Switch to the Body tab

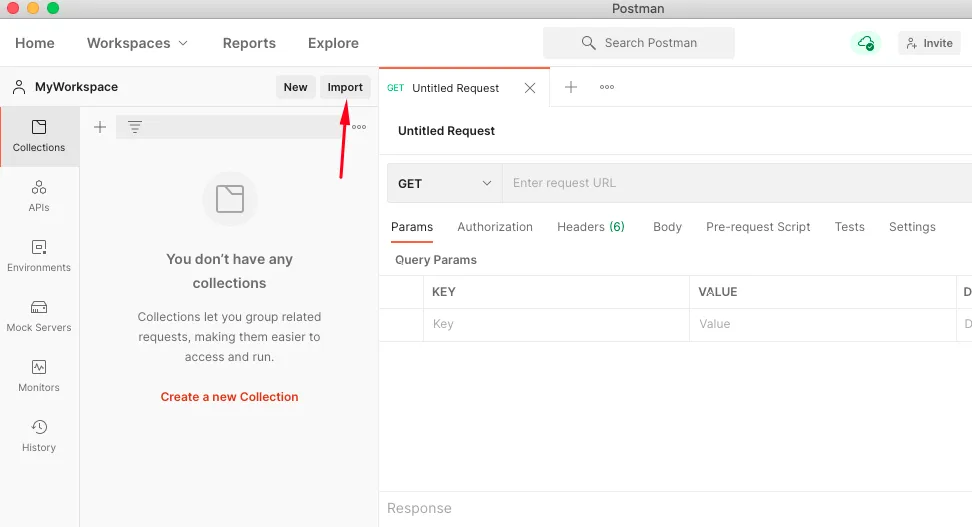click(x=667, y=227)
